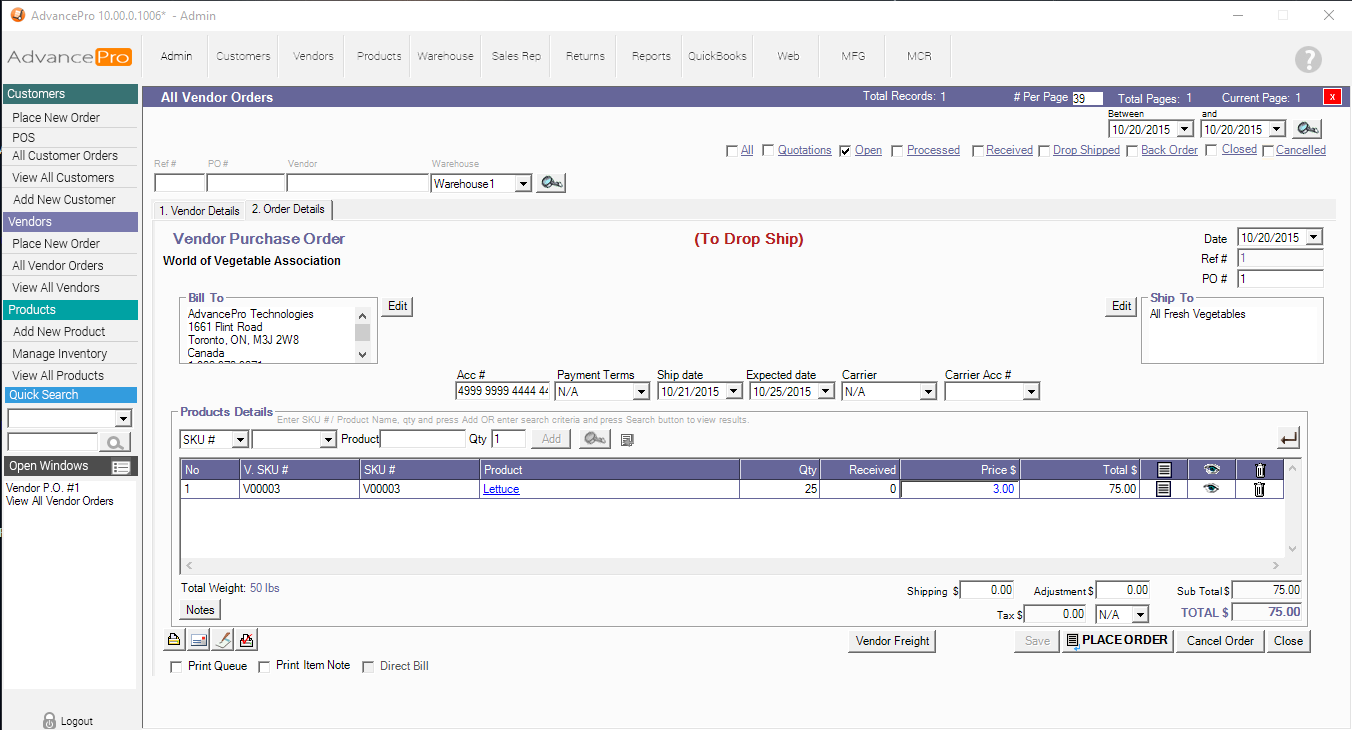Open the Lettuce product link

pos(501,489)
